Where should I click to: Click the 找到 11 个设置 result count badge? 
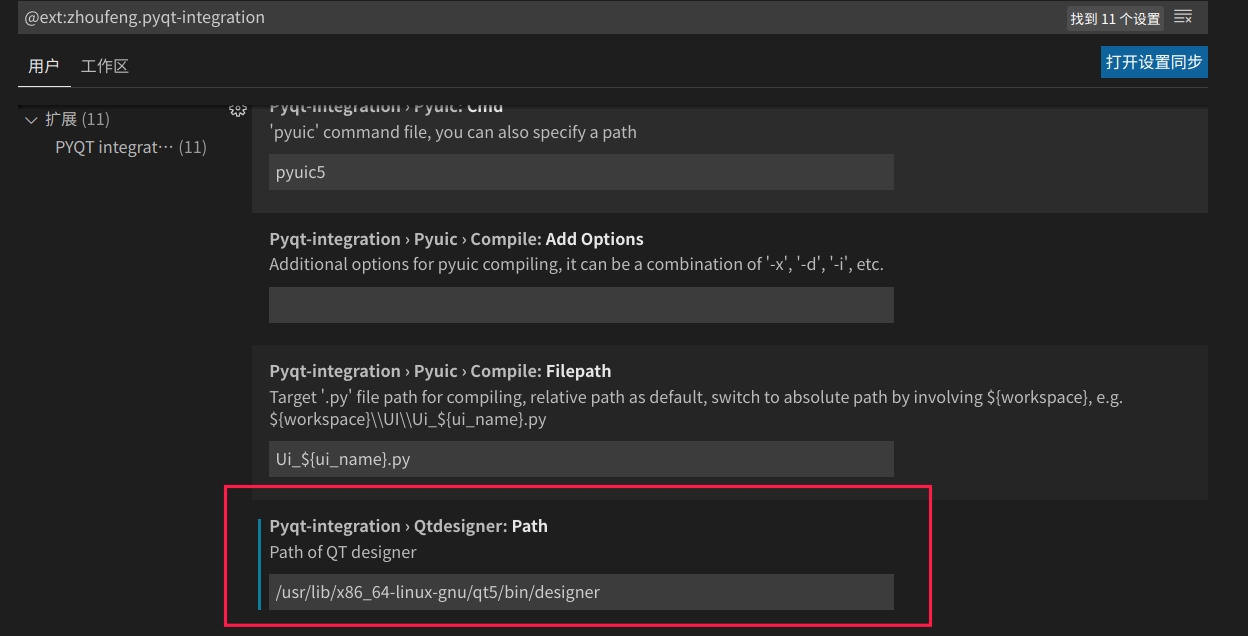pos(1115,19)
